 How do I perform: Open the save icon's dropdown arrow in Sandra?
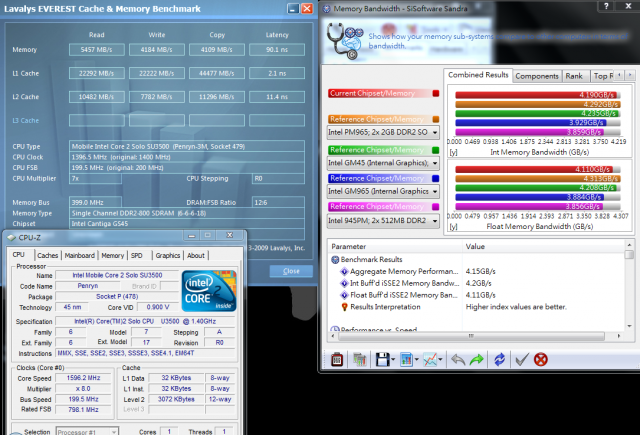tap(393, 360)
